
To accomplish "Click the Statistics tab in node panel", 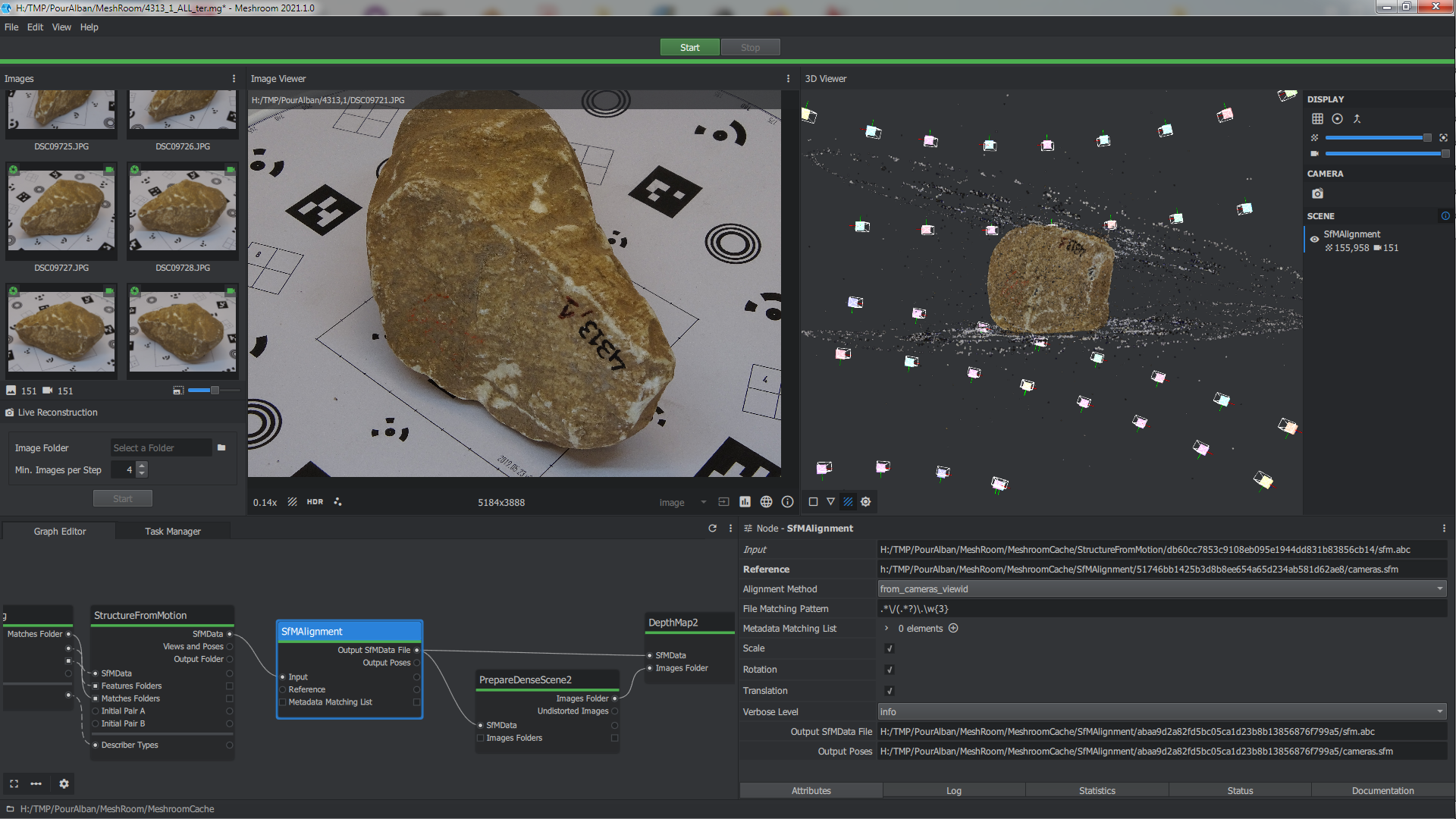I will [x=1096, y=790].
